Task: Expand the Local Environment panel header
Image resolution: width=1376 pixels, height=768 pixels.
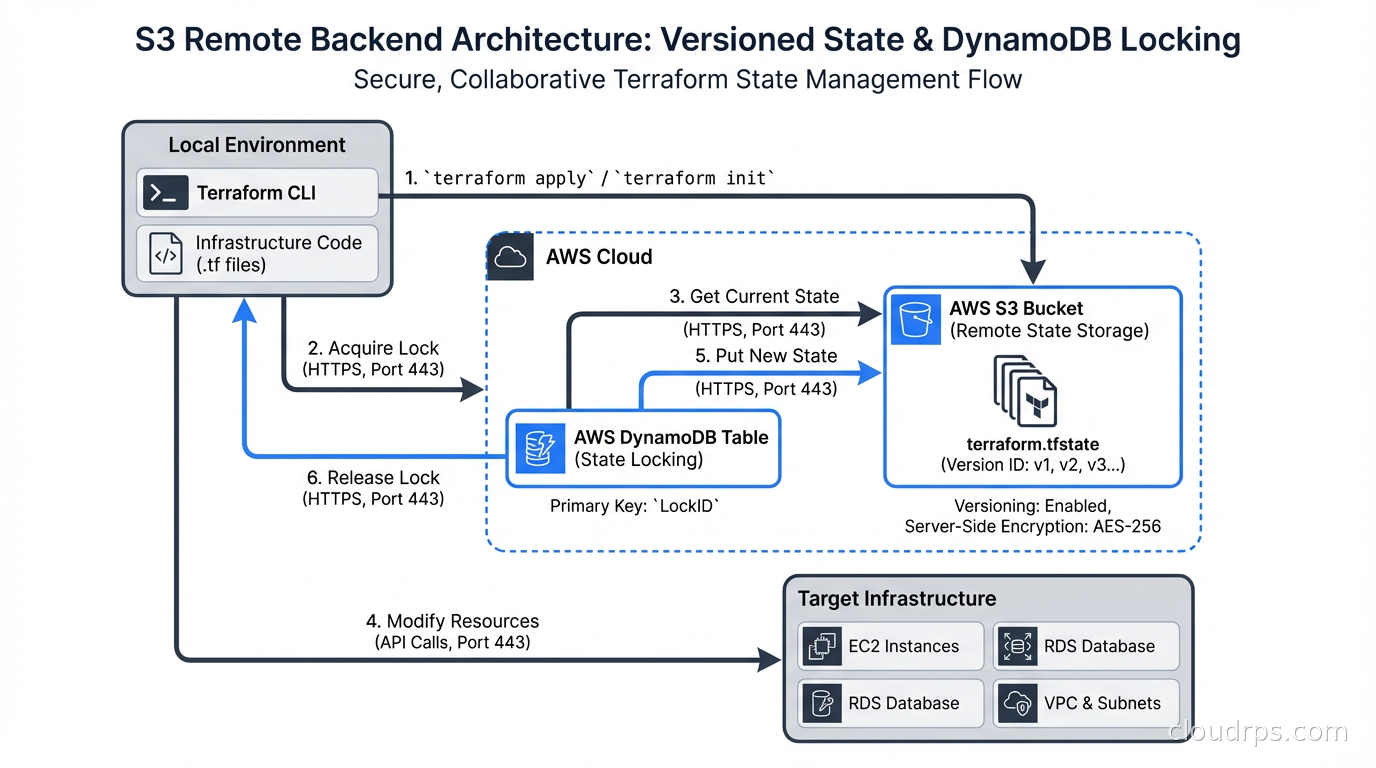Action: [x=256, y=145]
